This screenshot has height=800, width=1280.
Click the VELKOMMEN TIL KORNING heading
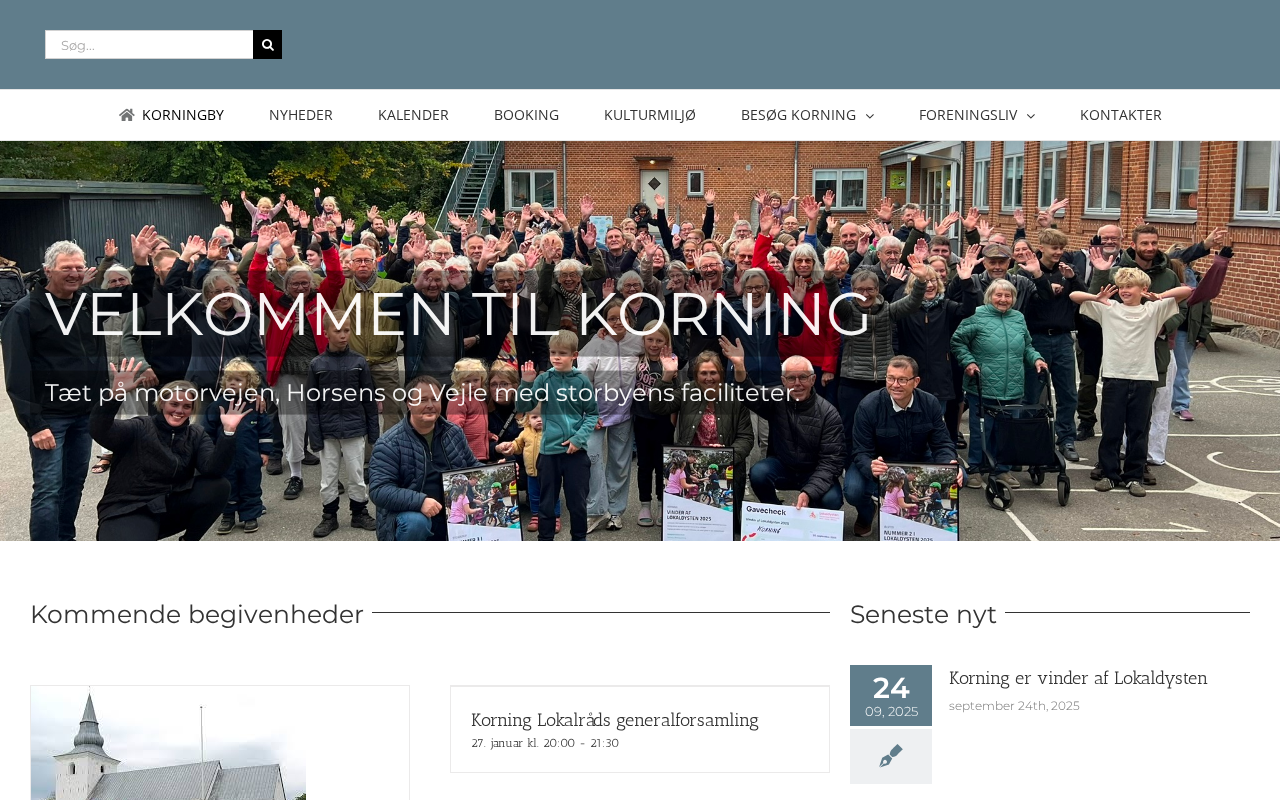[458, 314]
